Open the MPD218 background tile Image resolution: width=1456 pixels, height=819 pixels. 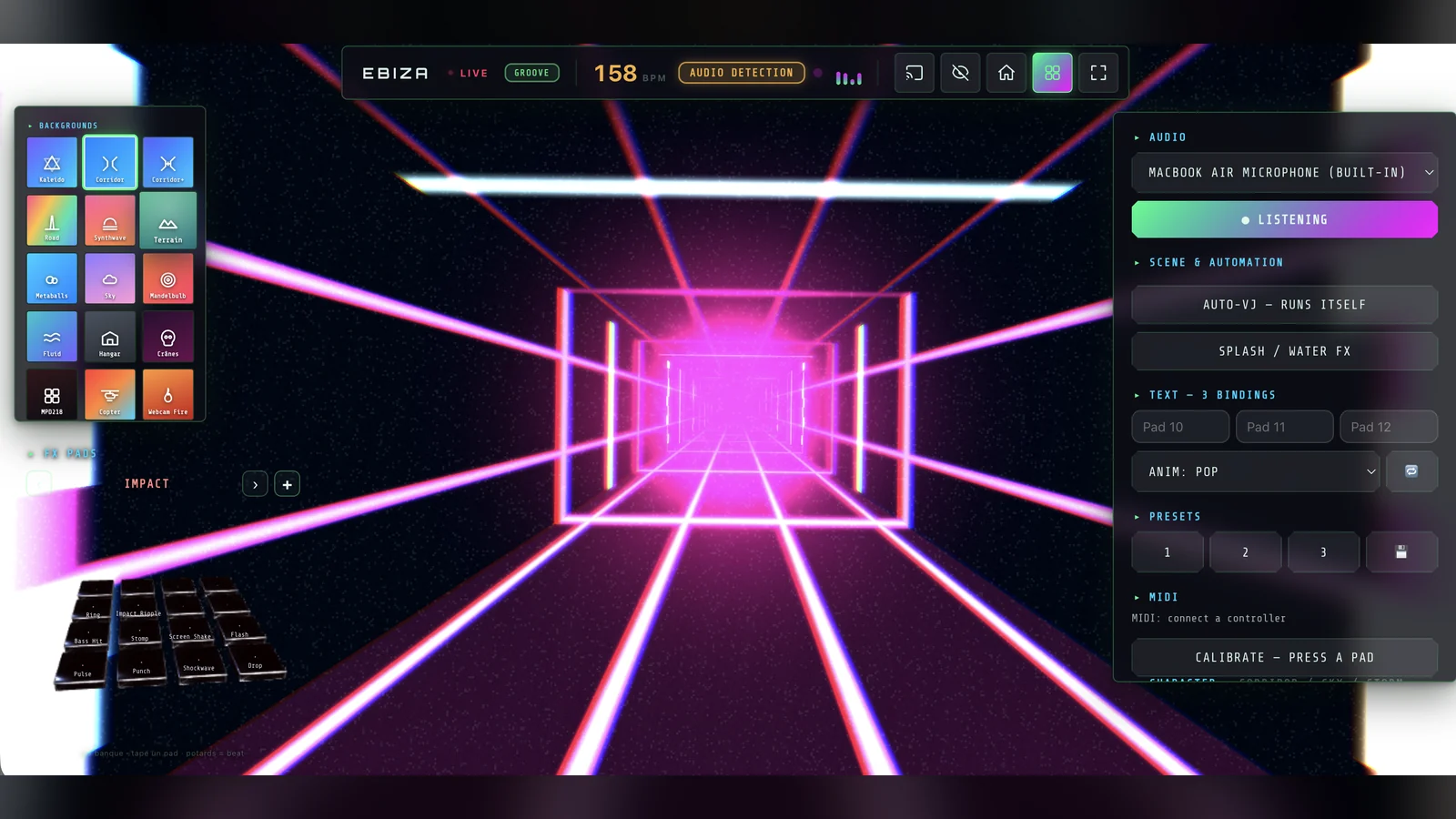point(52,395)
